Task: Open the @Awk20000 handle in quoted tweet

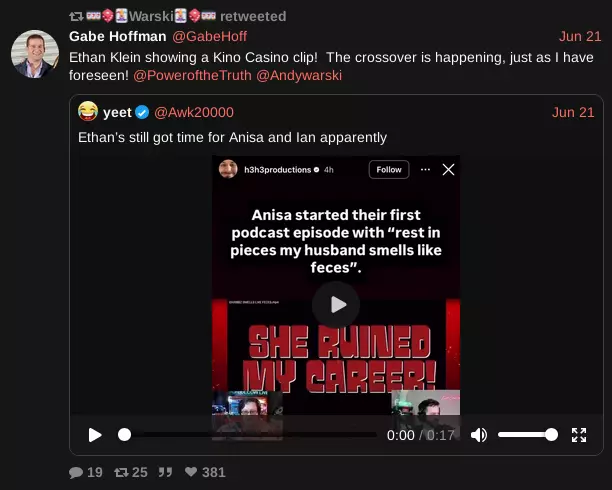Action: 194,112
